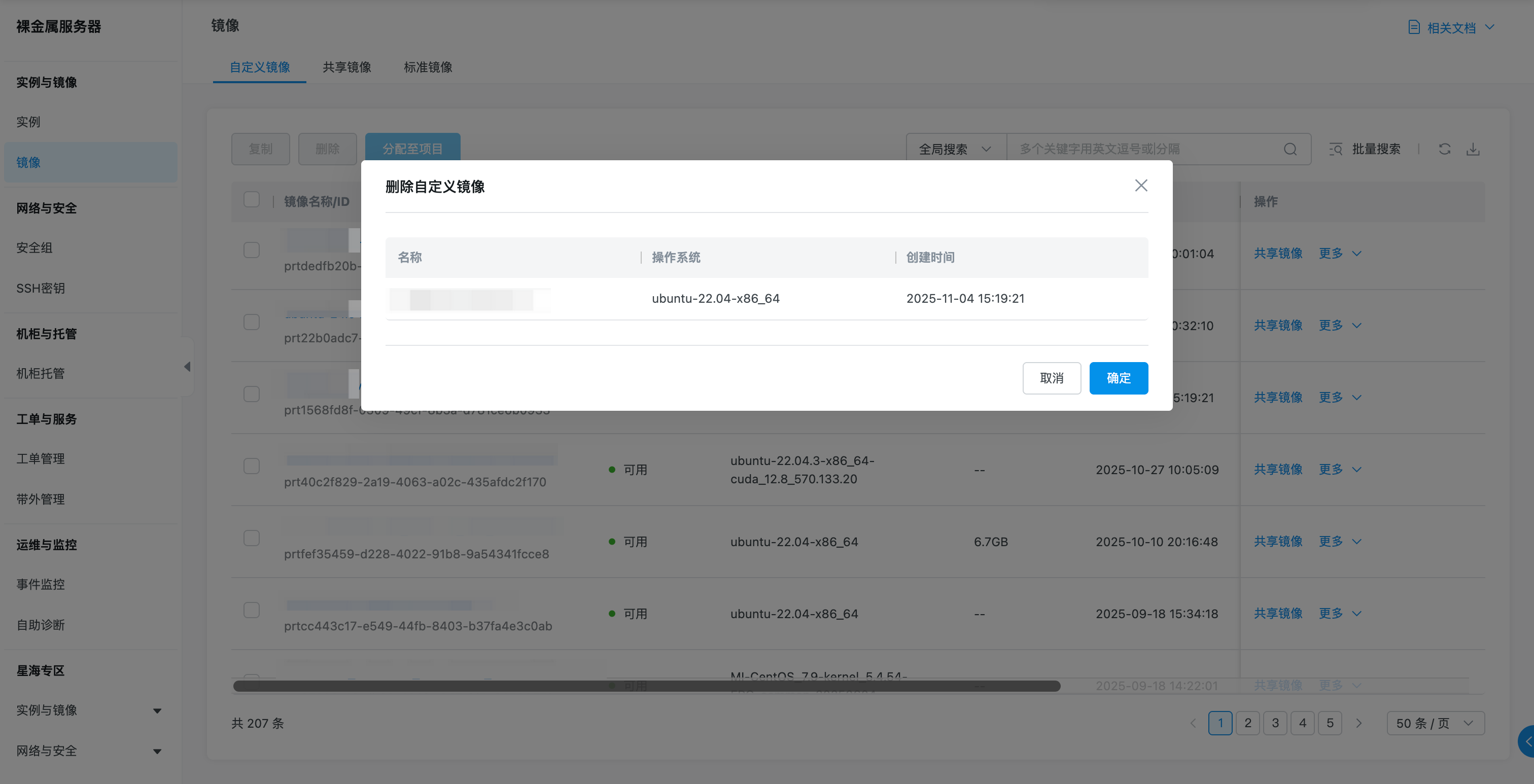1534x784 pixels.
Task: Go to next page arrow
Action: click(1358, 723)
